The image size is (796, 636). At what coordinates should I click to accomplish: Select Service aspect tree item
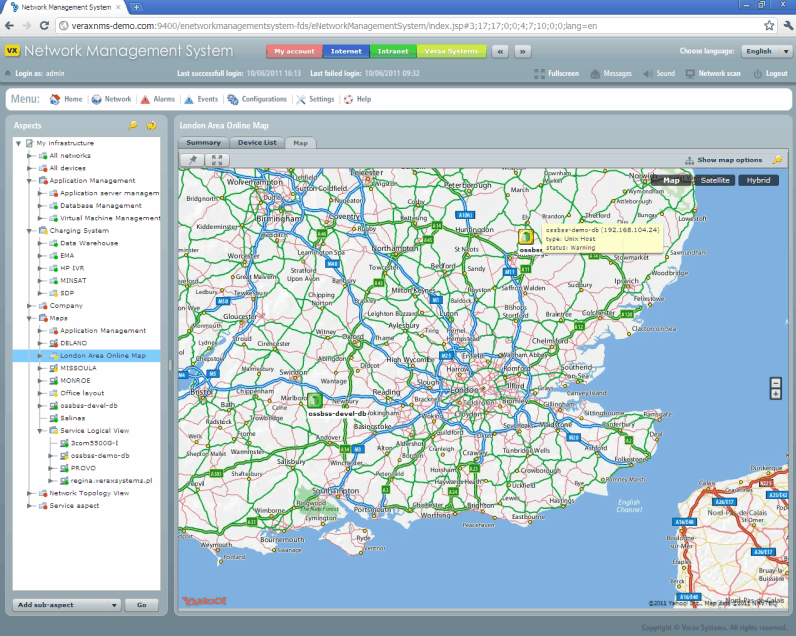click(74, 506)
